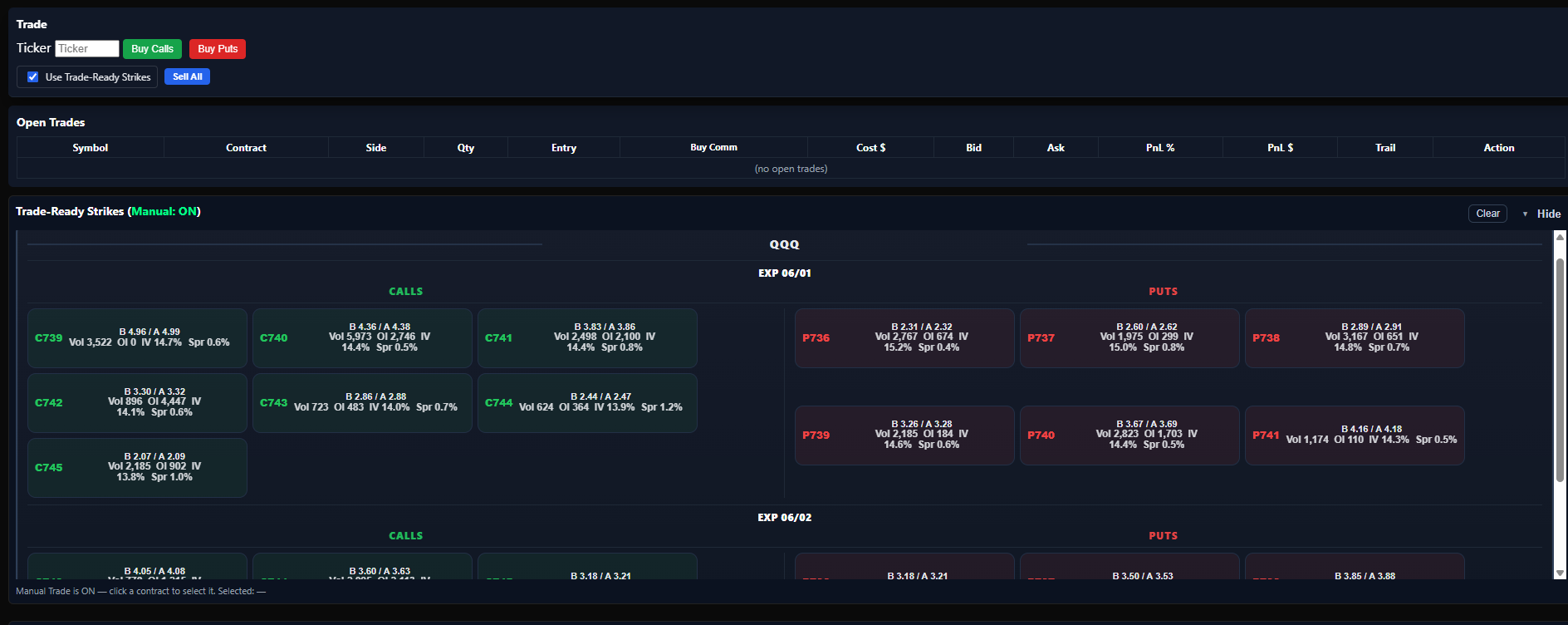Click the EXP 06/02 heading
Screen dimensions: 1568x625
(784, 518)
